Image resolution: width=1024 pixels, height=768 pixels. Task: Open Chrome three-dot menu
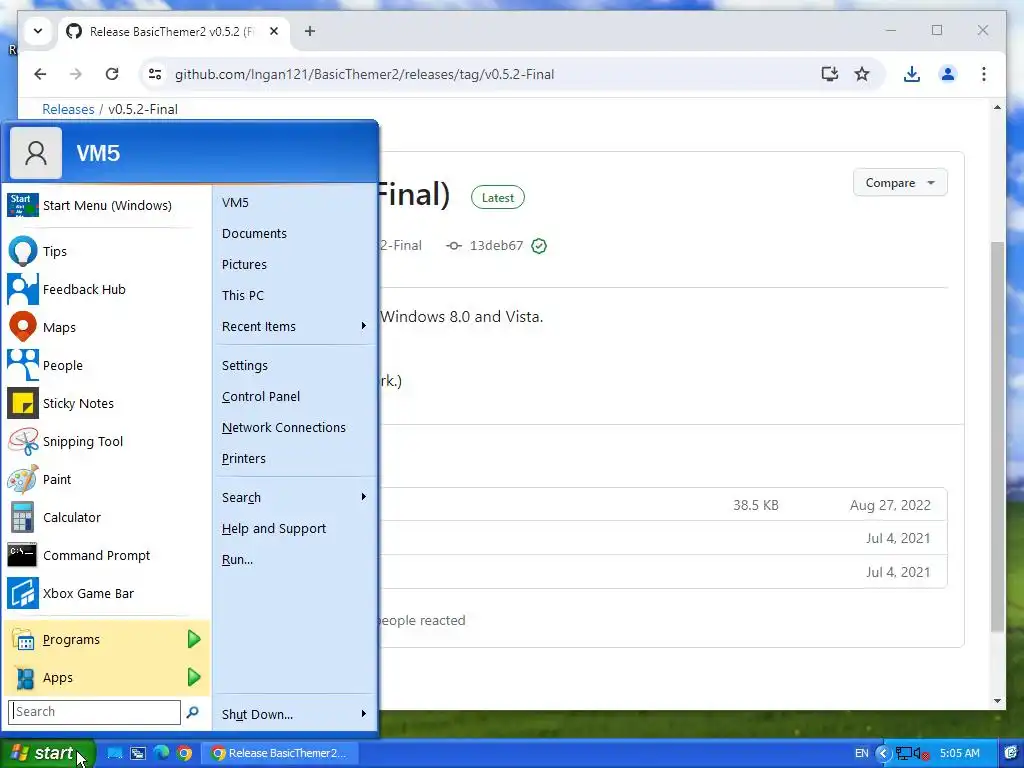[984, 74]
